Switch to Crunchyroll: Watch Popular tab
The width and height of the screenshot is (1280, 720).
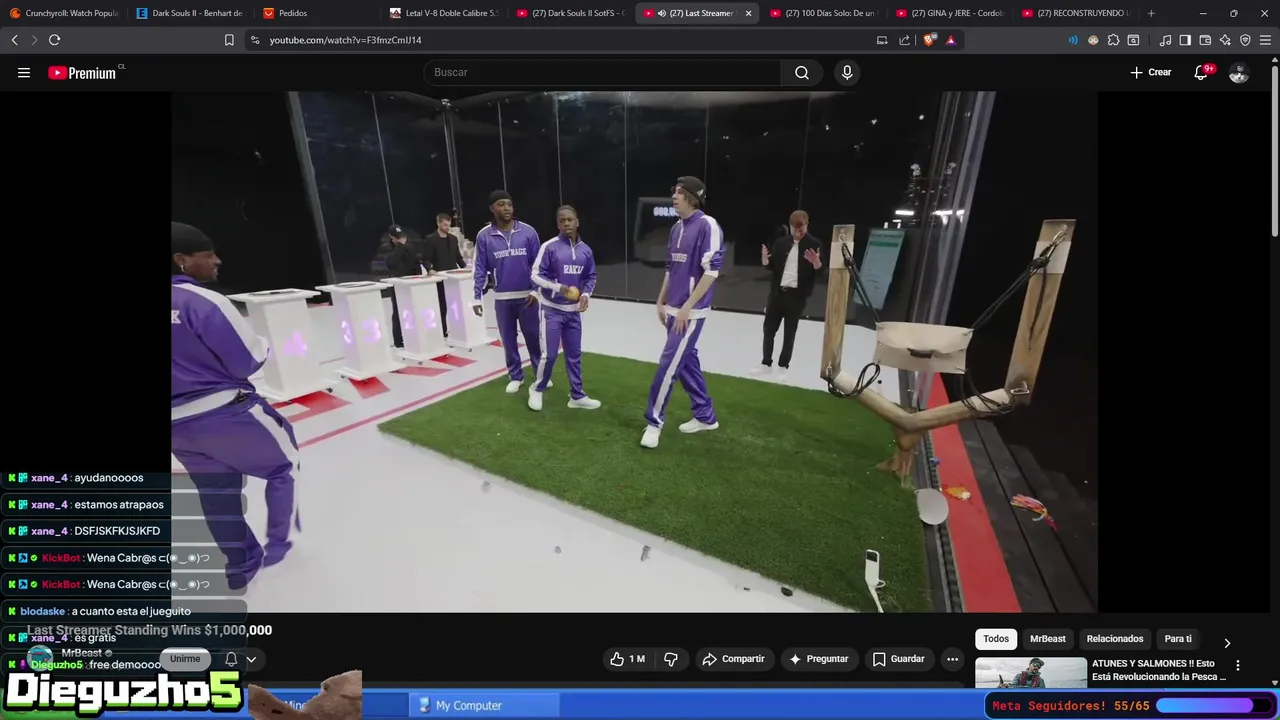[x=63, y=13]
